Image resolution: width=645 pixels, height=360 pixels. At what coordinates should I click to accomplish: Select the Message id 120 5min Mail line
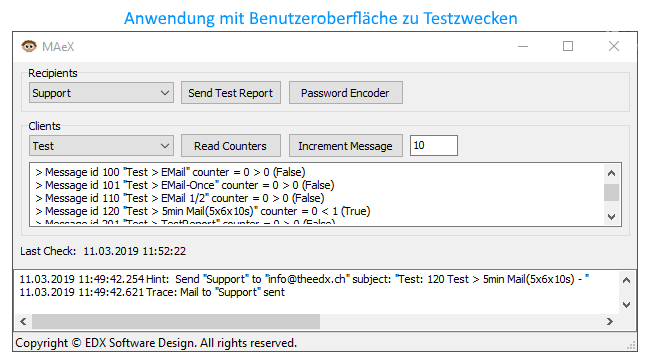[203, 211]
